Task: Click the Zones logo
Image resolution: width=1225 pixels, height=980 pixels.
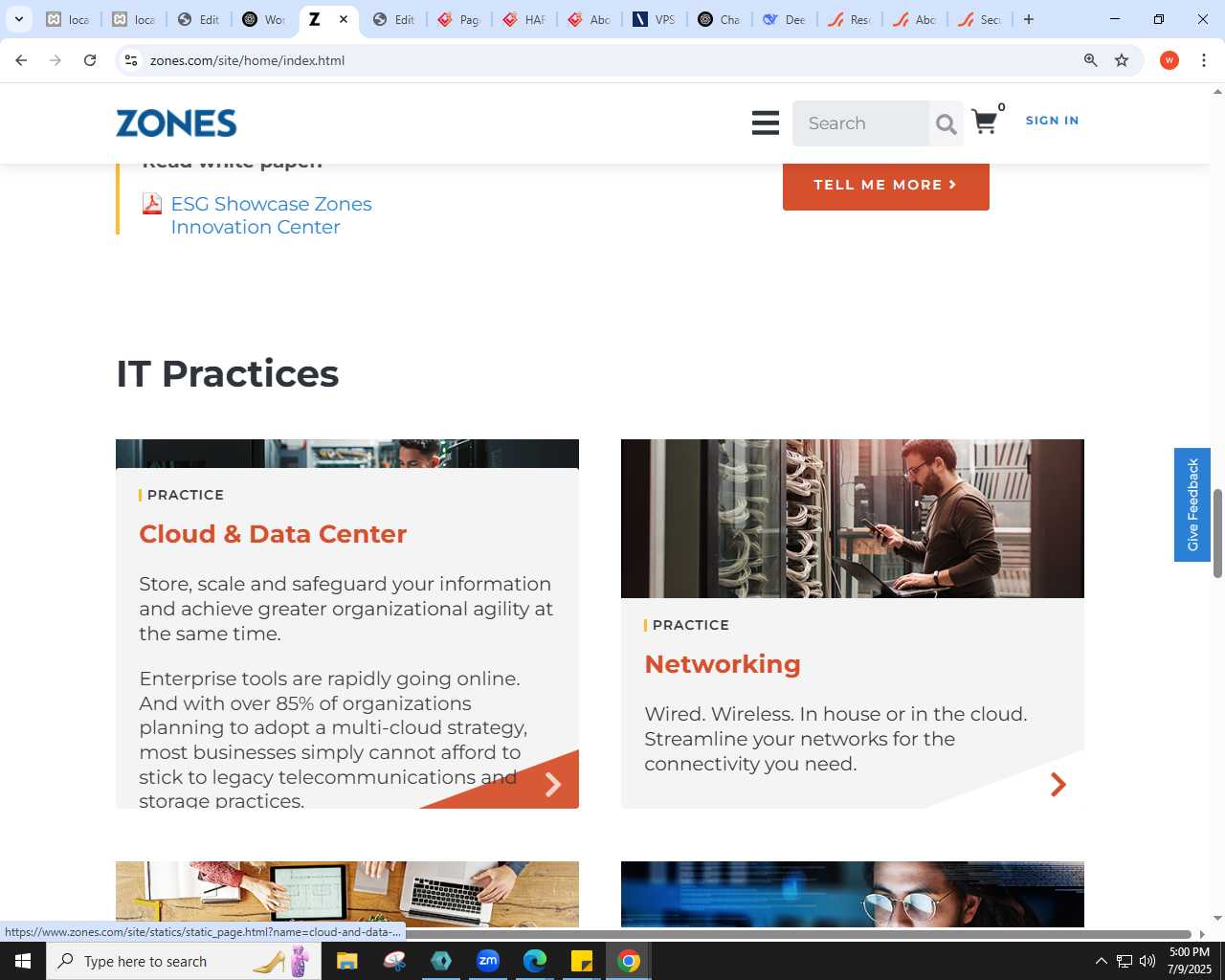Action: 176,123
